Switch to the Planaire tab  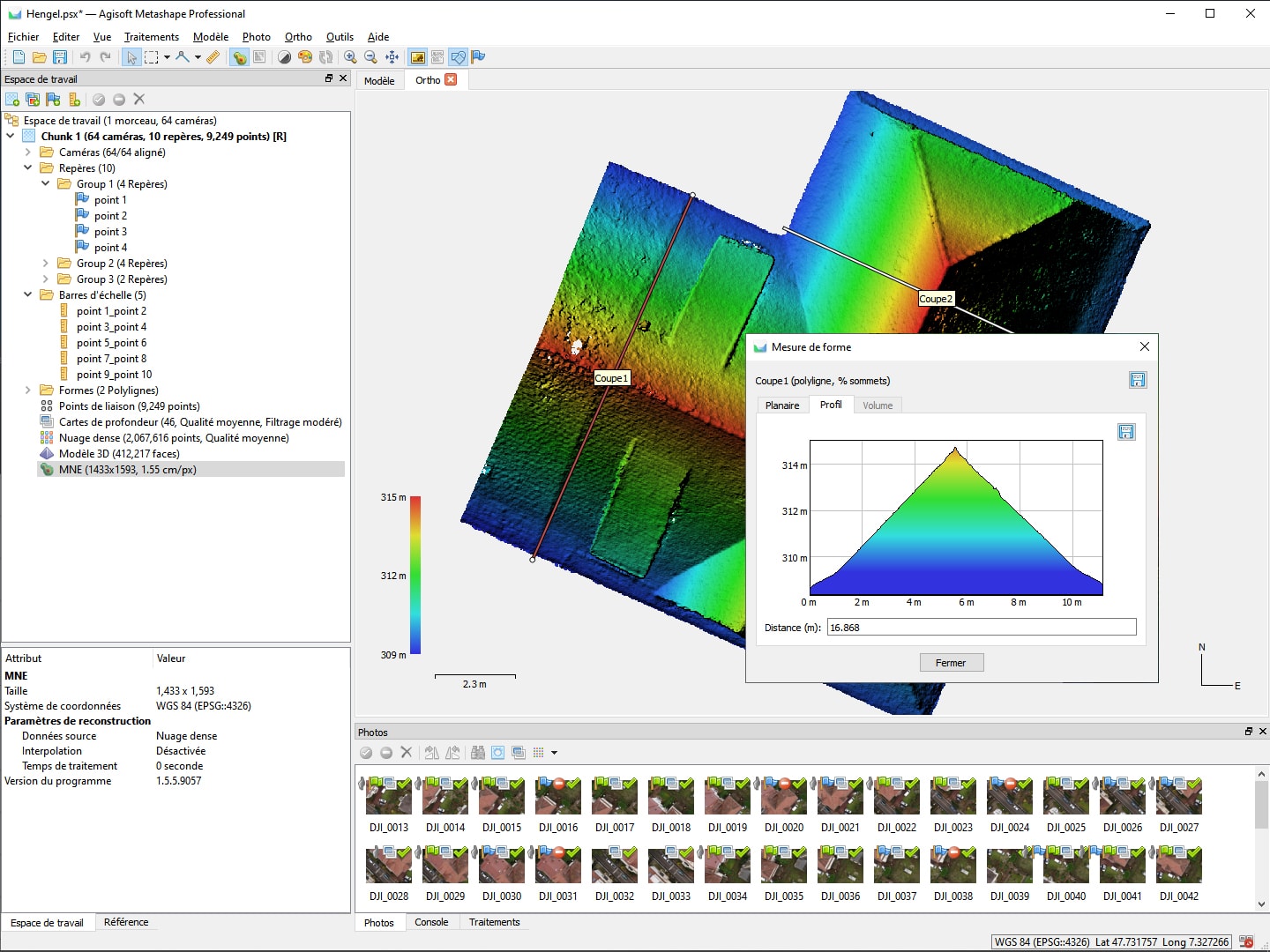[x=781, y=405]
